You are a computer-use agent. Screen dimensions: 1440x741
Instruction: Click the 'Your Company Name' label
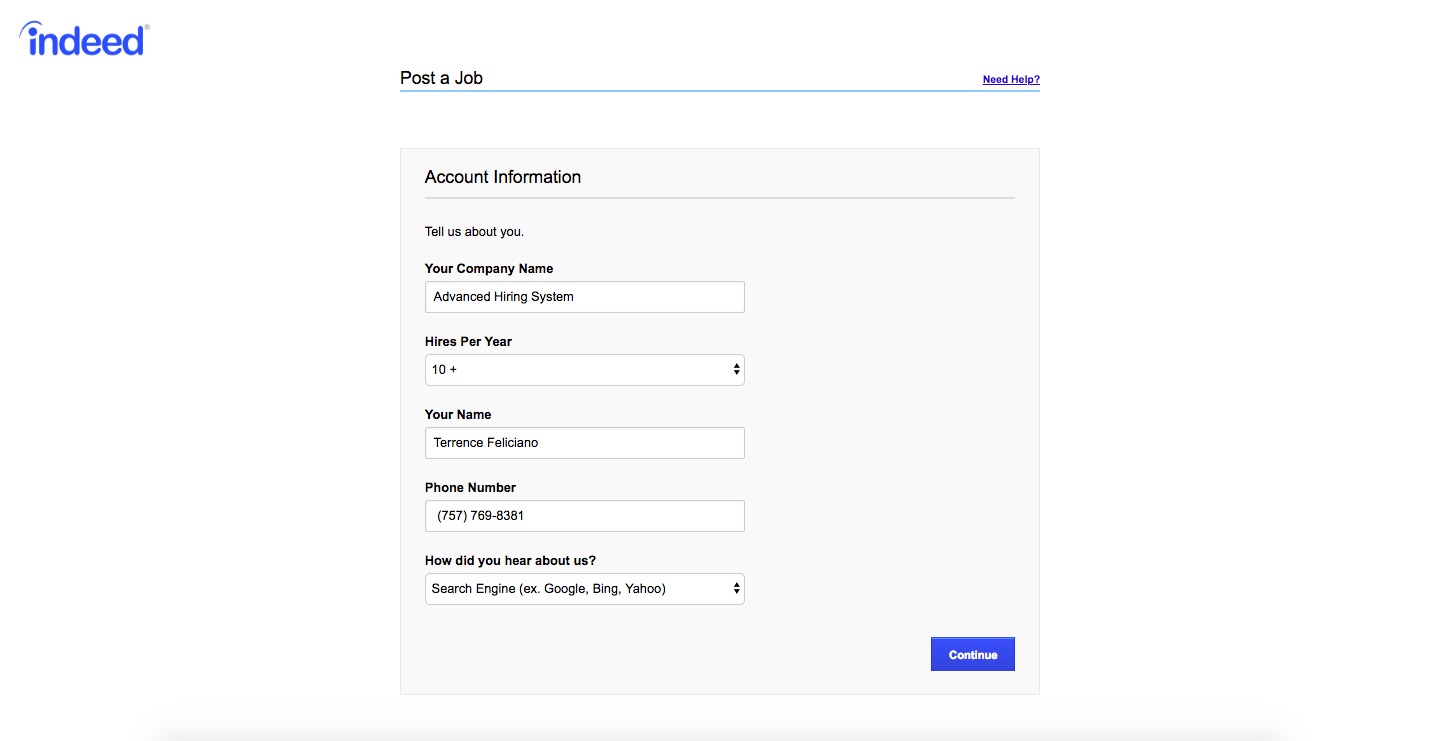click(488, 269)
